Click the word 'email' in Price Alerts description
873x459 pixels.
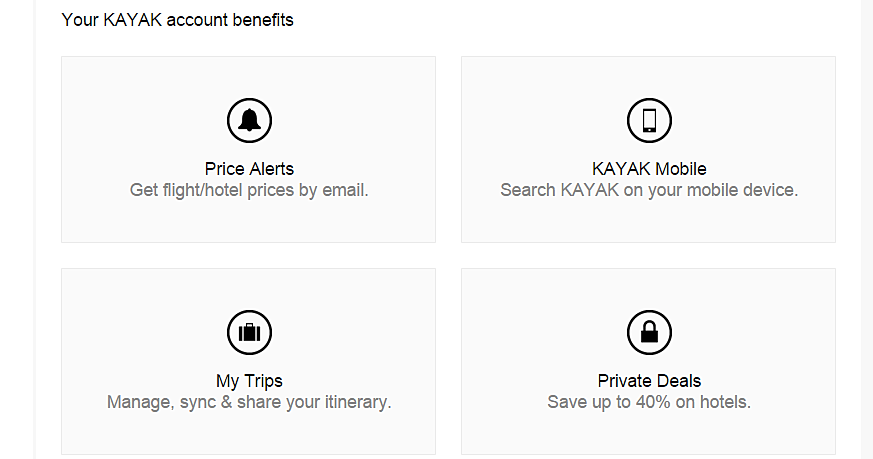coord(343,190)
